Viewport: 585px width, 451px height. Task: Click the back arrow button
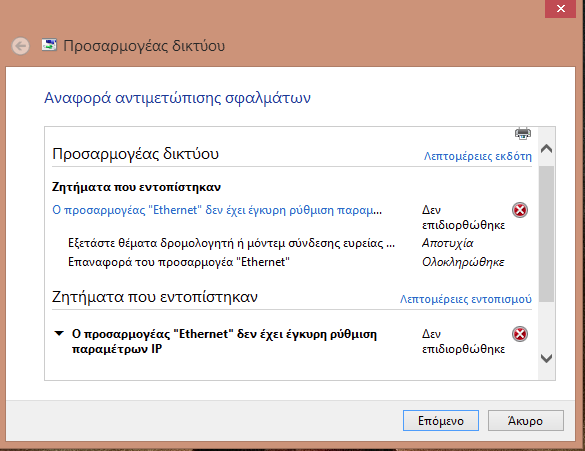coord(21,46)
